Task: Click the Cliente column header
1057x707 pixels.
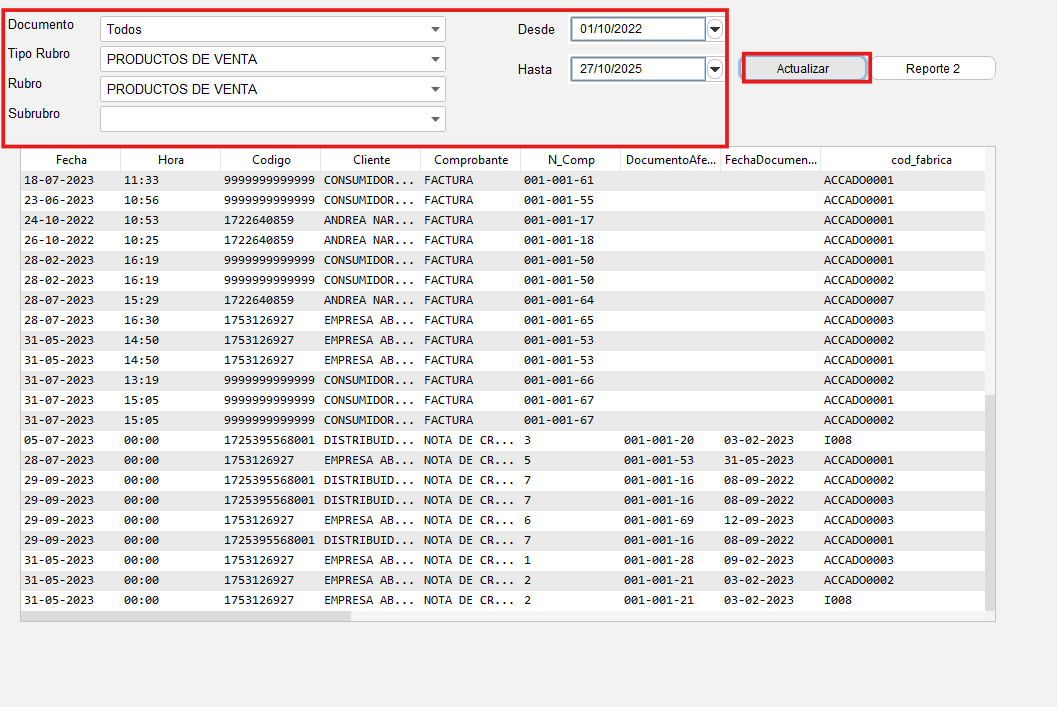Action: [x=371, y=160]
